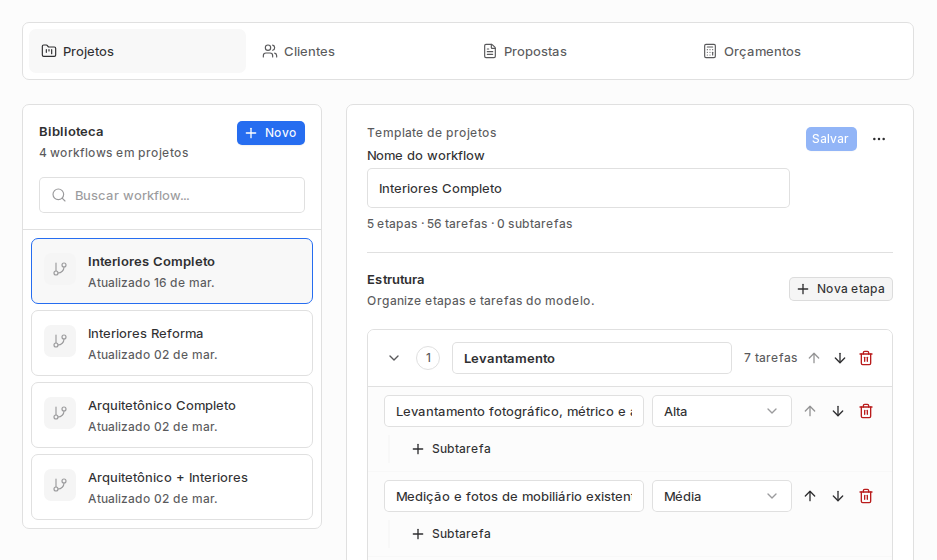Image resolution: width=937 pixels, height=560 pixels.
Task: Click the Clientes people icon
Action: pos(270,51)
